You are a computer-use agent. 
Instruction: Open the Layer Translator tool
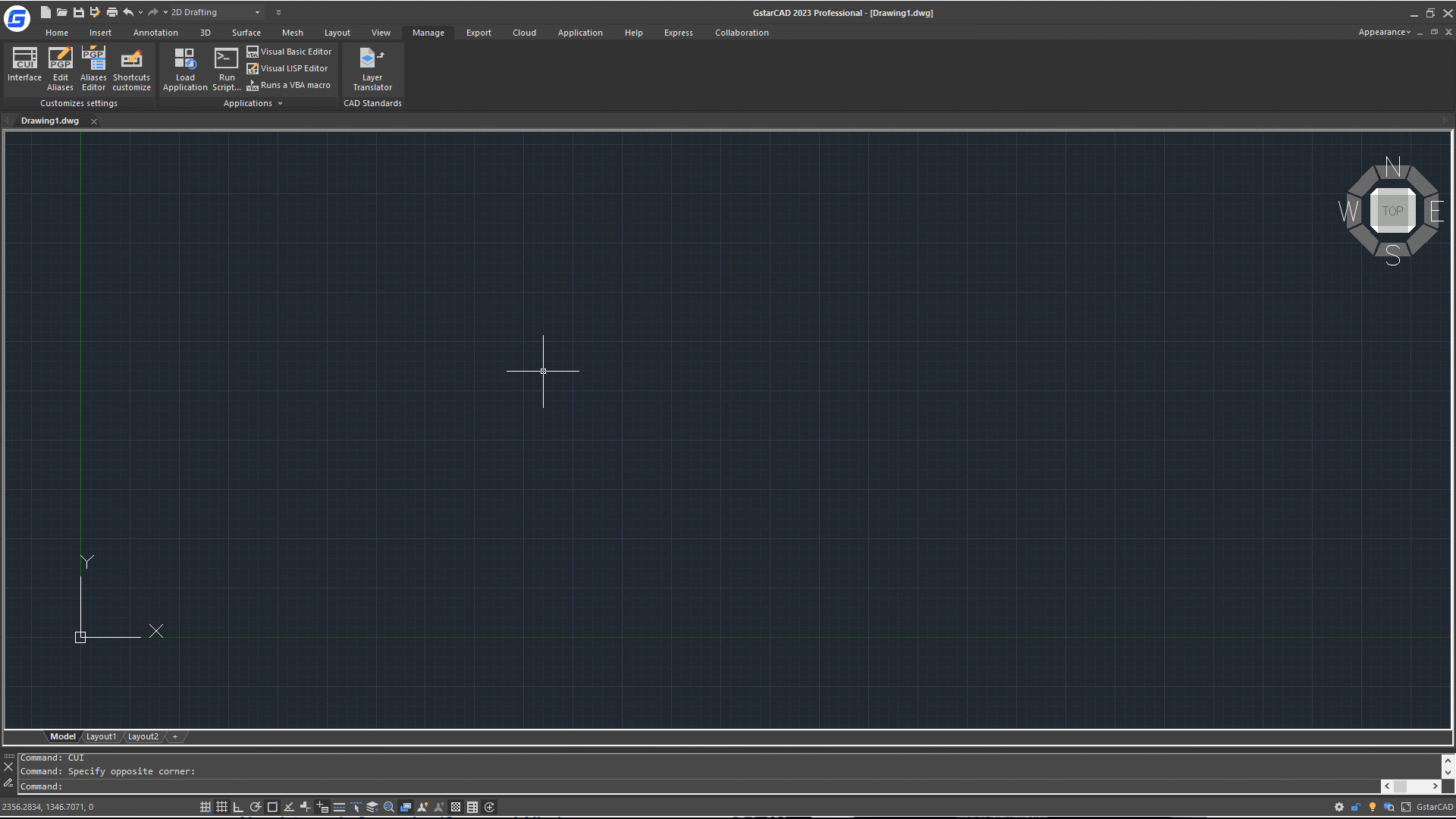(x=372, y=68)
